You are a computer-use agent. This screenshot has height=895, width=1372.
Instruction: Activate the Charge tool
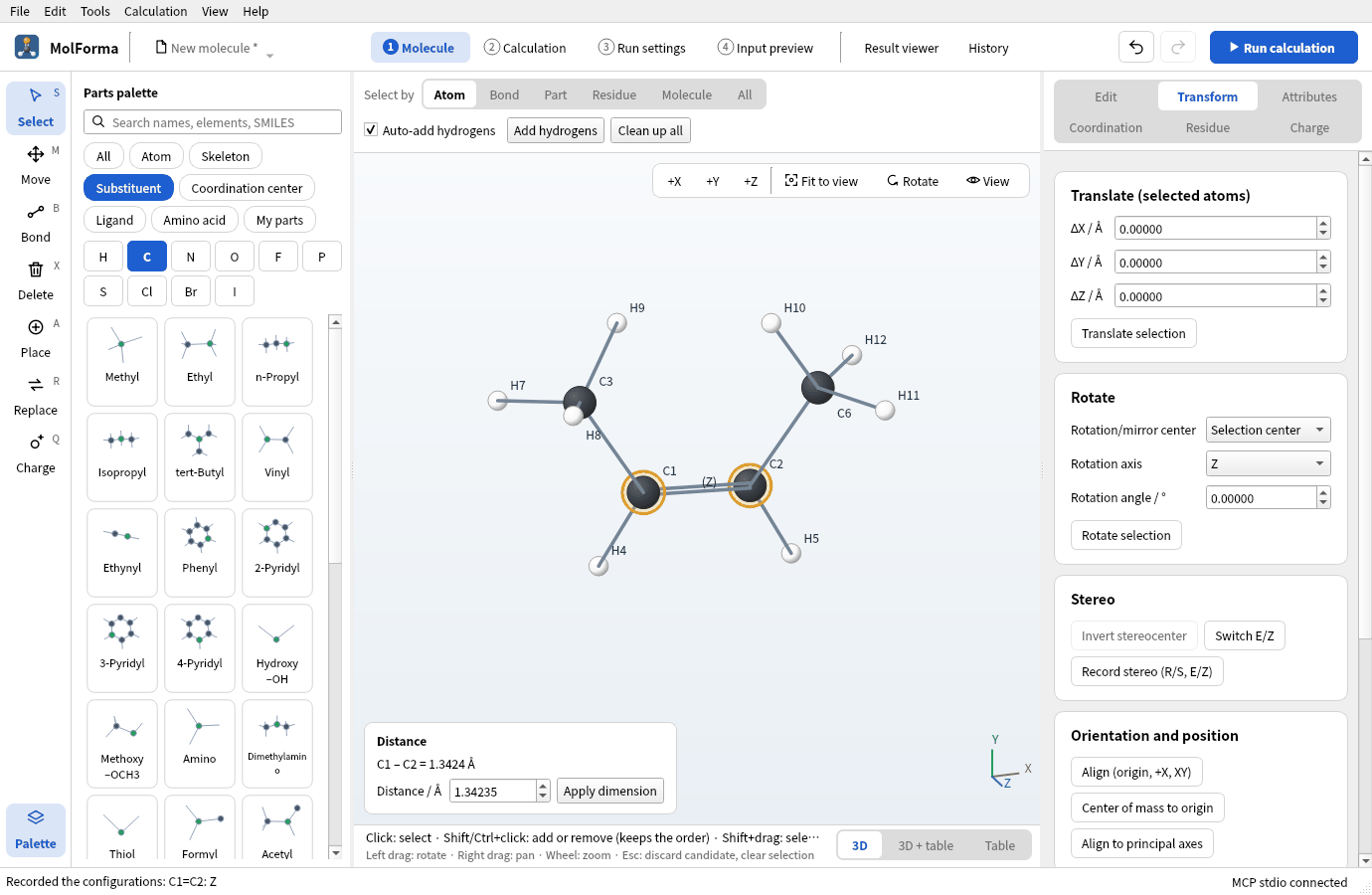click(36, 453)
